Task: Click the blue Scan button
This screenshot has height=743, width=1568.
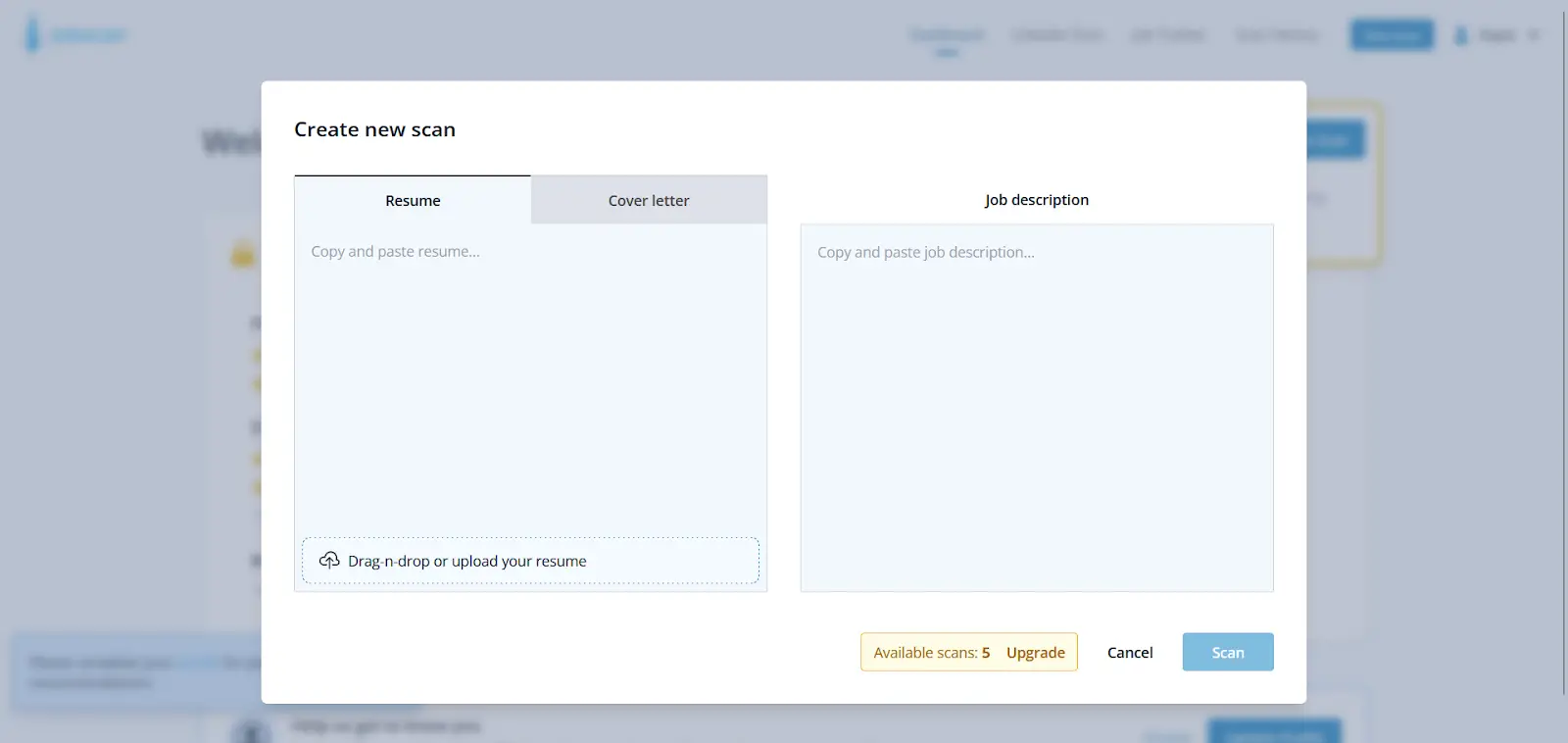Action: click(1228, 652)
